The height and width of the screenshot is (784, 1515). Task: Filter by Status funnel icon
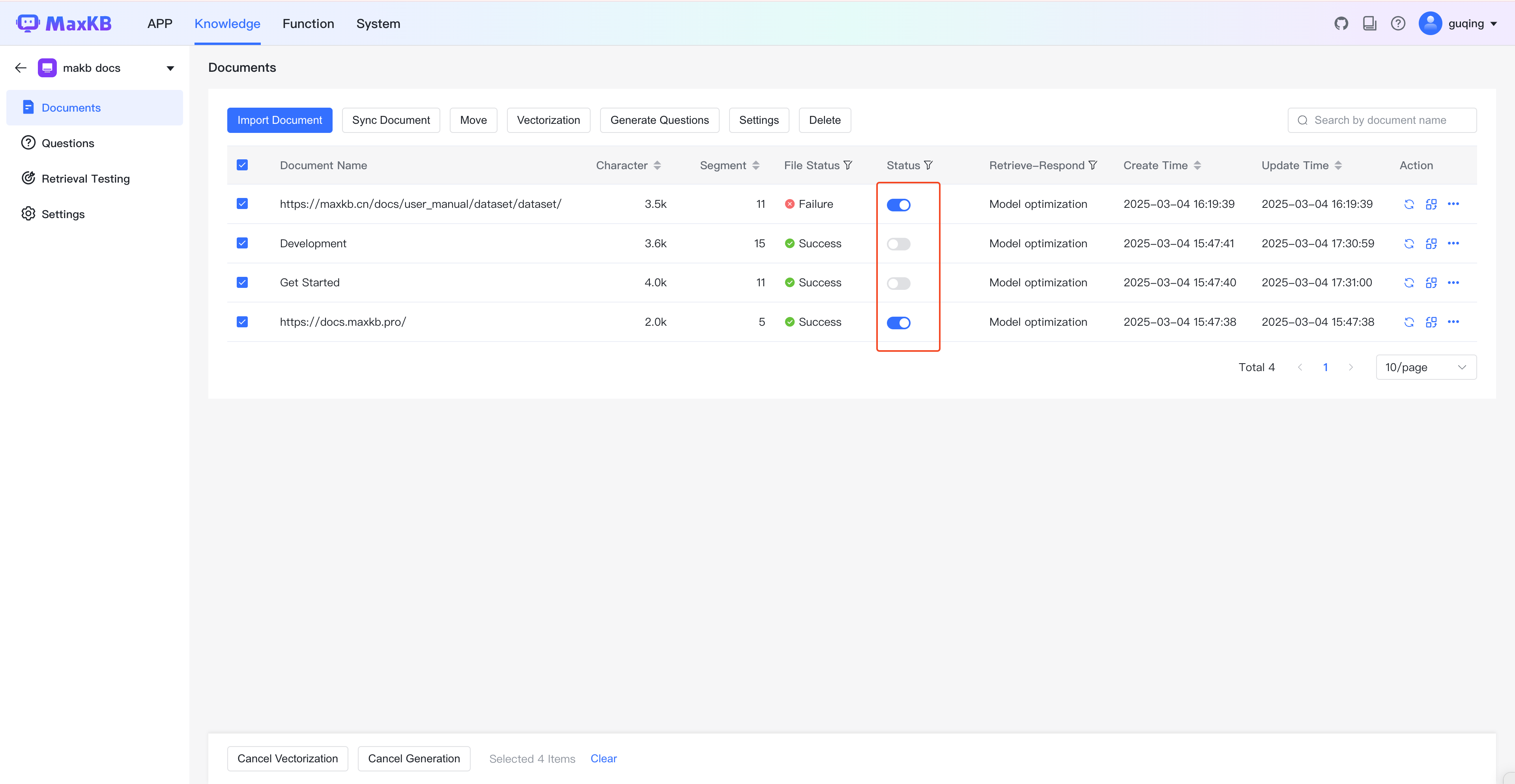click(x=928, y=166)
